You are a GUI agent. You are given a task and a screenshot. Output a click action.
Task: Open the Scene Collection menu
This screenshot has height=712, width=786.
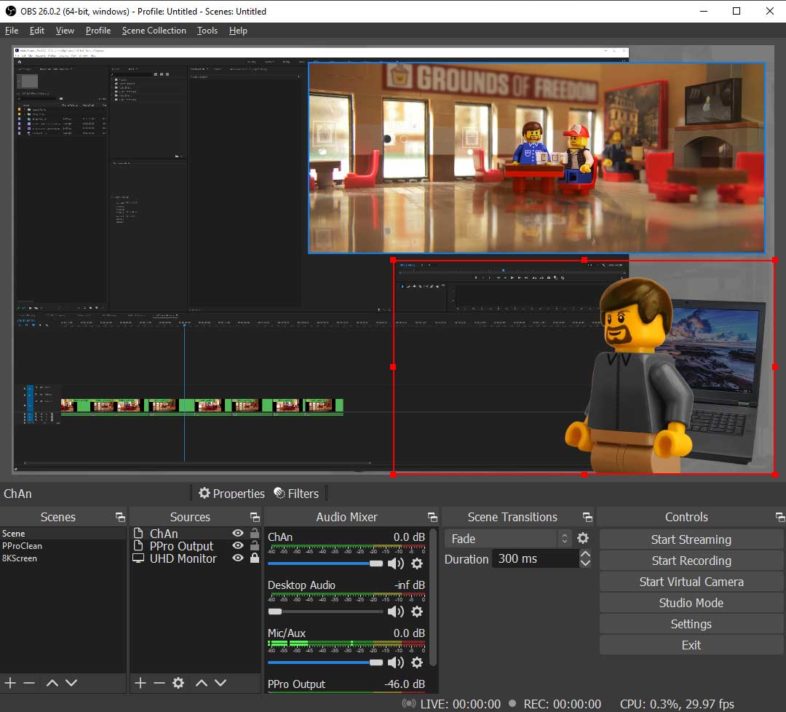[154, 31]
